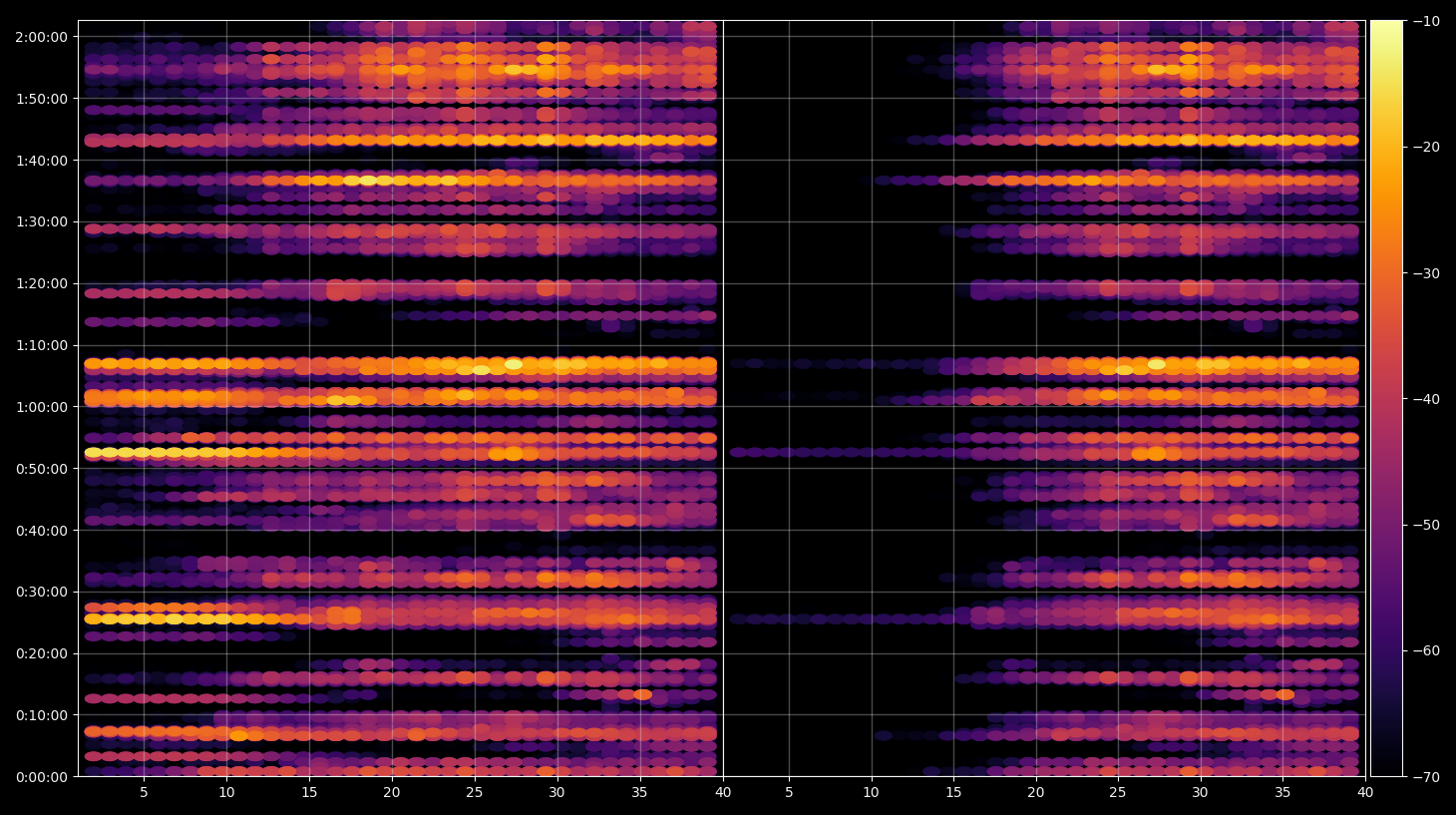Pick x-axis label "15" of the right heatmap
This screenshot has height=815, width=1456.
click(x=953, y=793)
